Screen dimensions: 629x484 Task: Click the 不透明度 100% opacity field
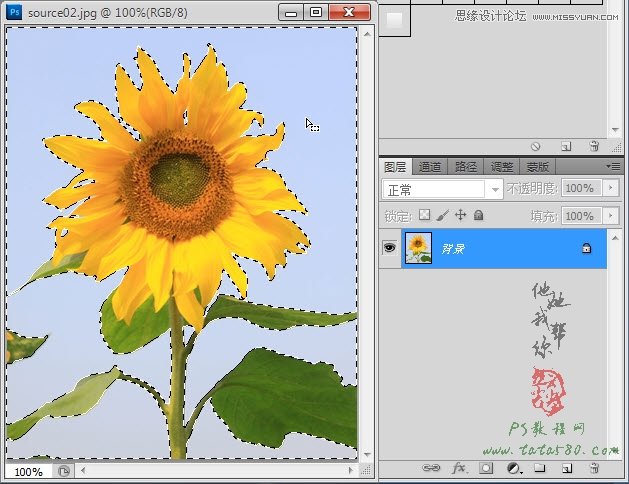pyautogui.click(x=581, y=188)
